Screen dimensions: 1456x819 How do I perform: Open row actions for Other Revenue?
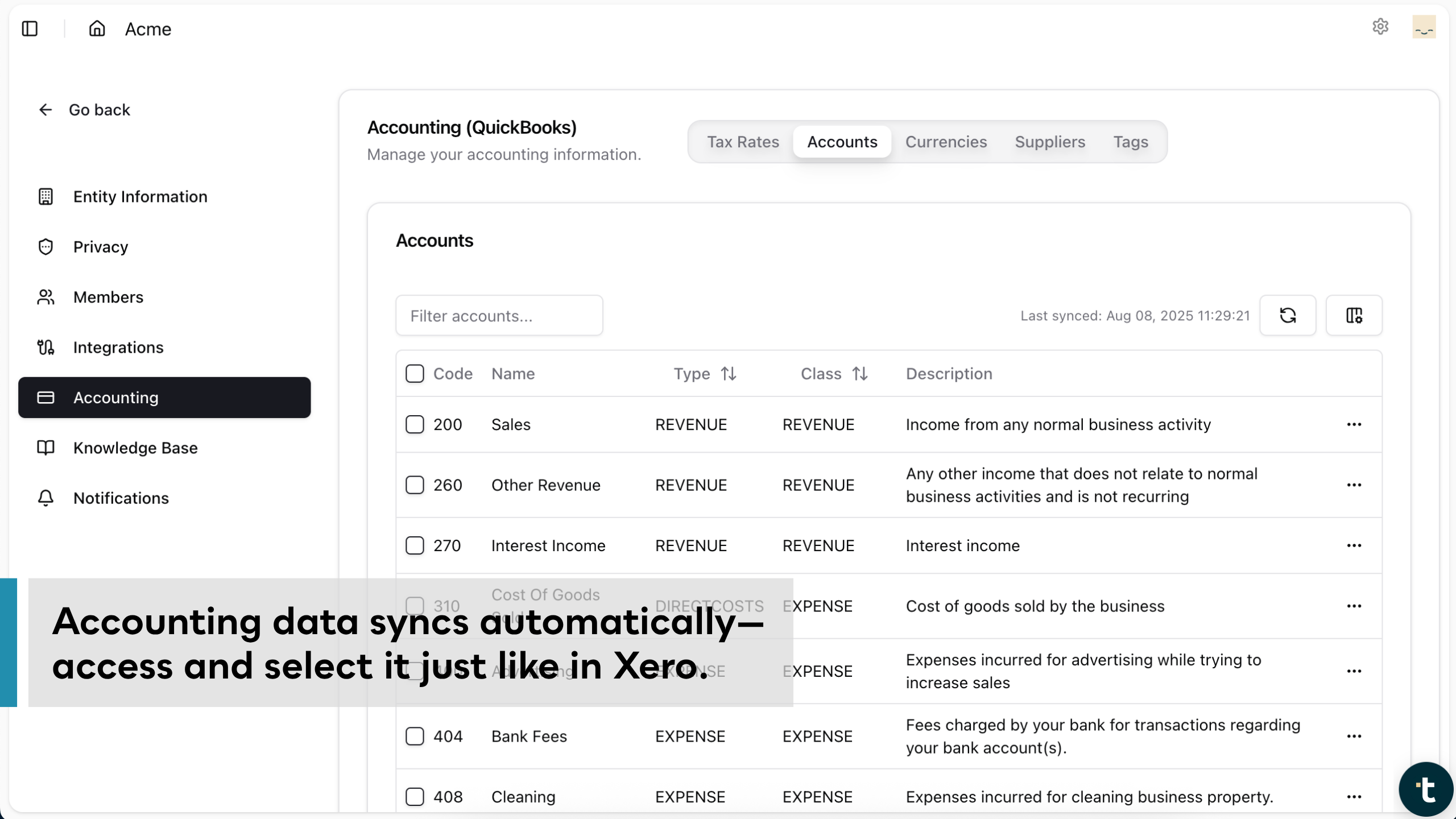[1354, 485]
